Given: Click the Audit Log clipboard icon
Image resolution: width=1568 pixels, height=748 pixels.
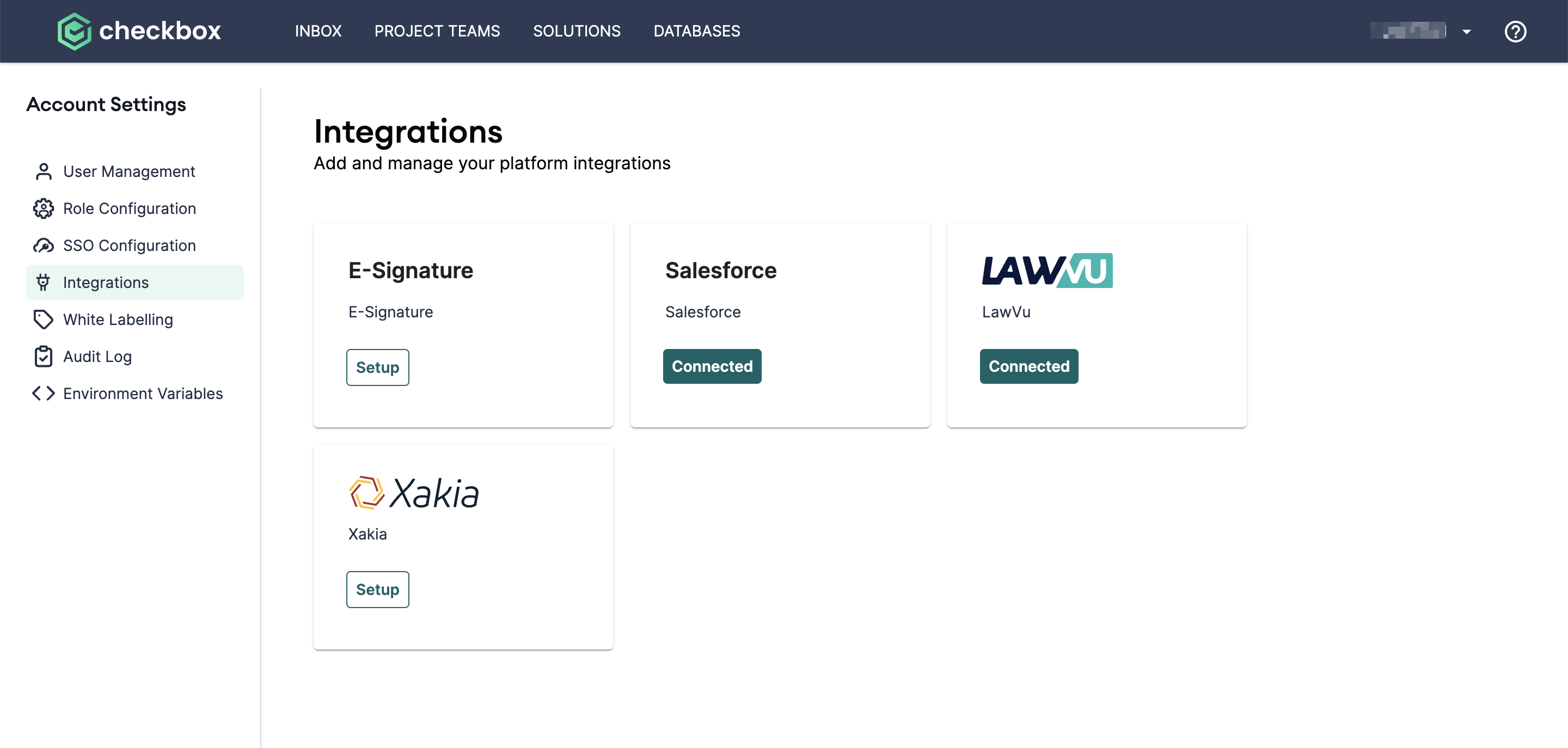Looking at the screenshot, I should [43, 357].
